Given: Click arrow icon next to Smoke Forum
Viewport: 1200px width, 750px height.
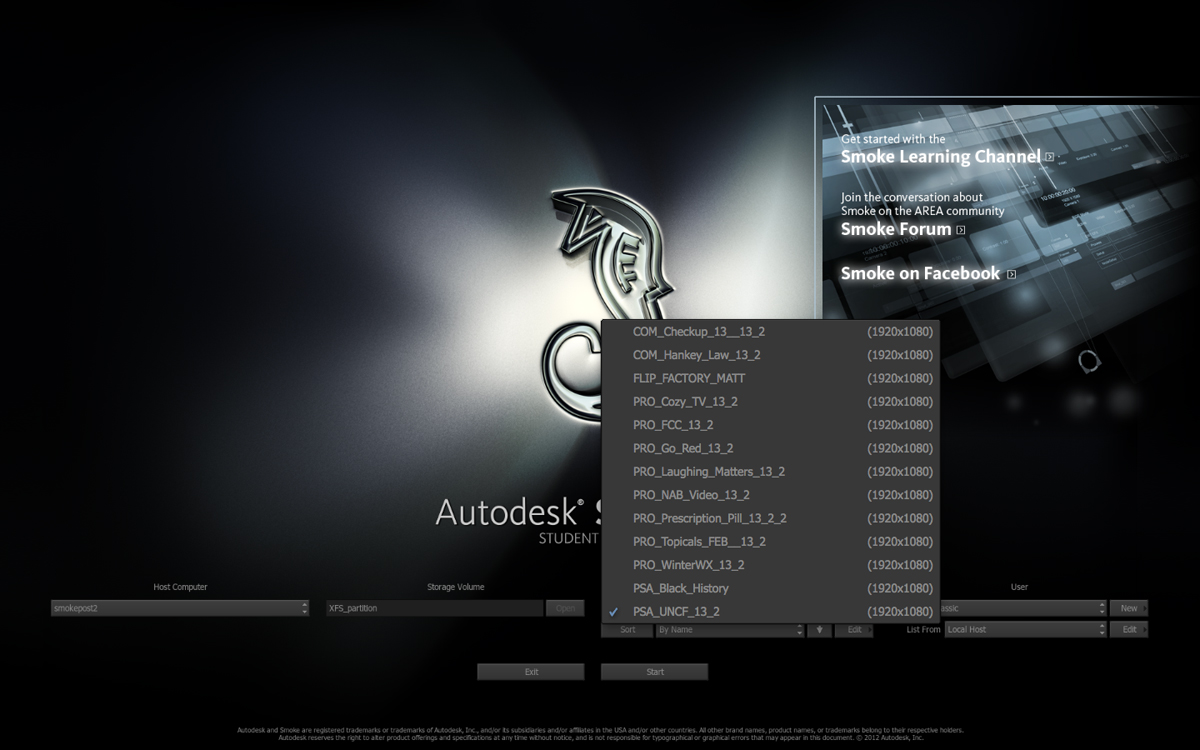Looking at the screenshot, I should tap(961, 230).
